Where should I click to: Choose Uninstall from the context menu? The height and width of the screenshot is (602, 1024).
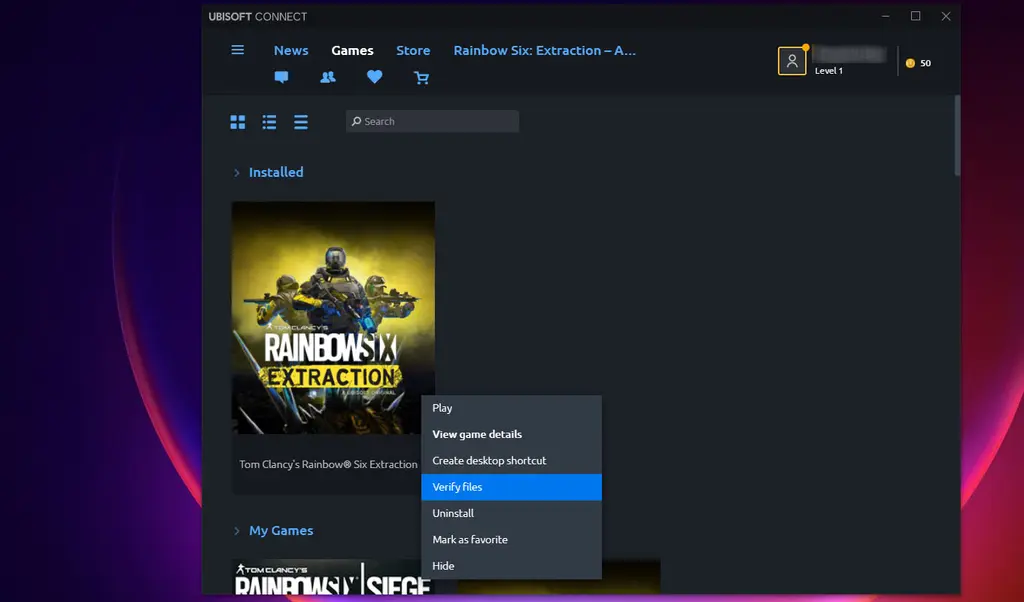(x=511, y=513)
